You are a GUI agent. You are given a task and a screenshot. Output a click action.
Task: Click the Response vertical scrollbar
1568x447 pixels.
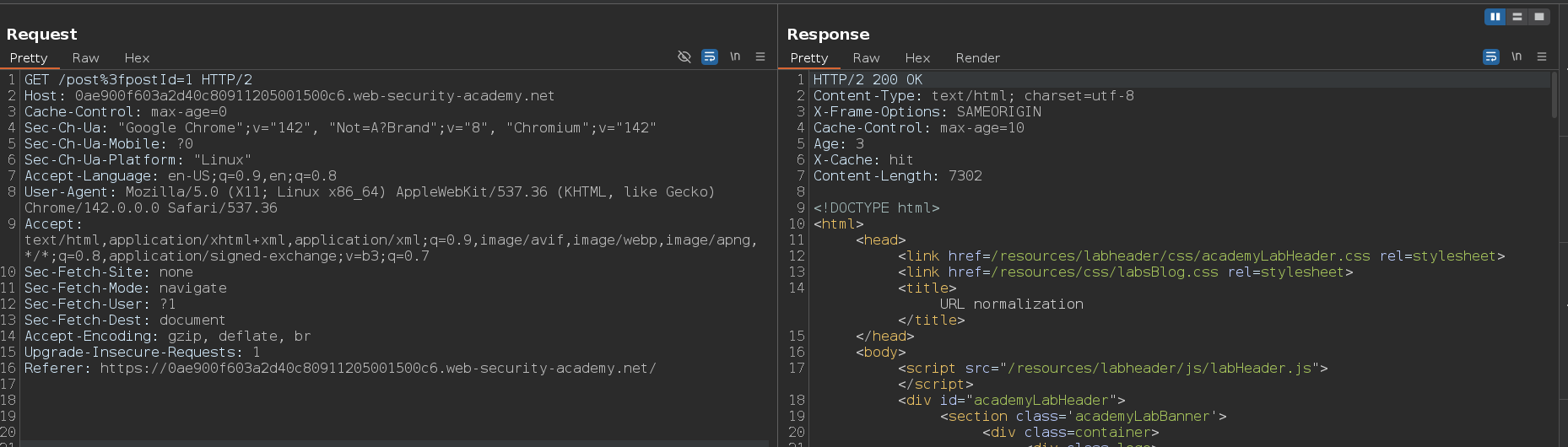pos(1554,94)
